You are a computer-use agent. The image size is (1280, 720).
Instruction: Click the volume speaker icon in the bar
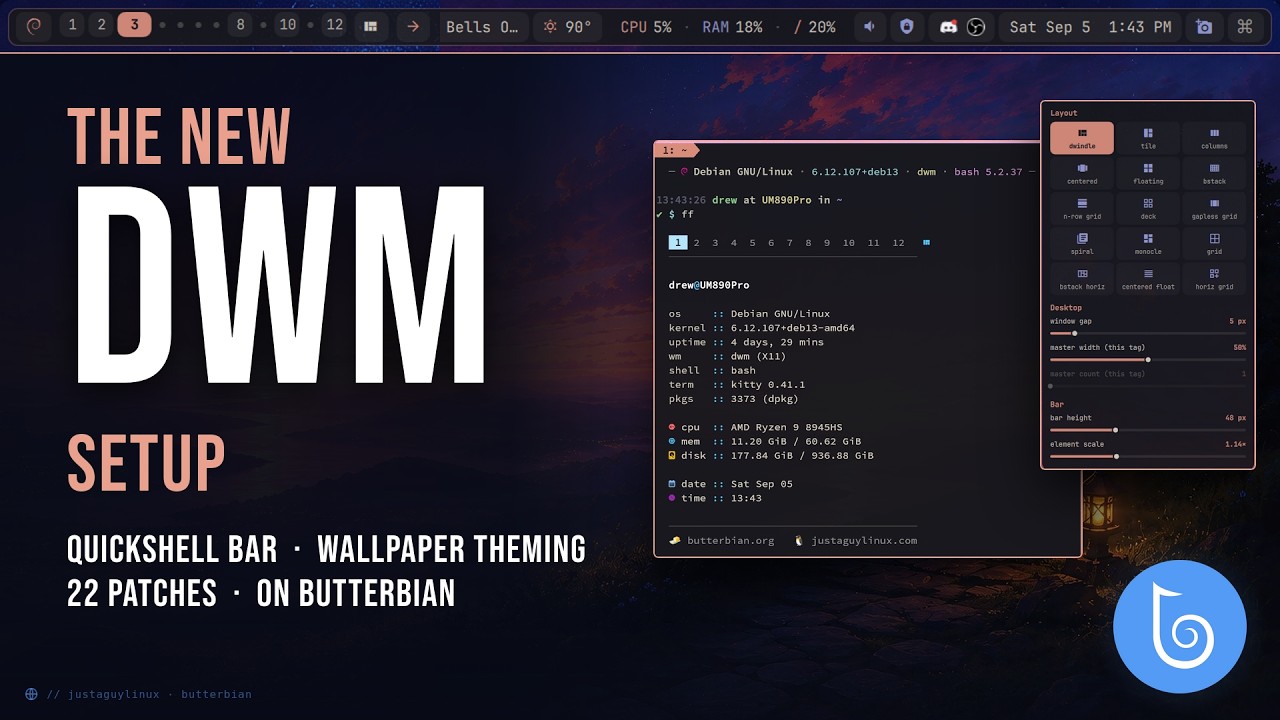(x=870, y=27)
